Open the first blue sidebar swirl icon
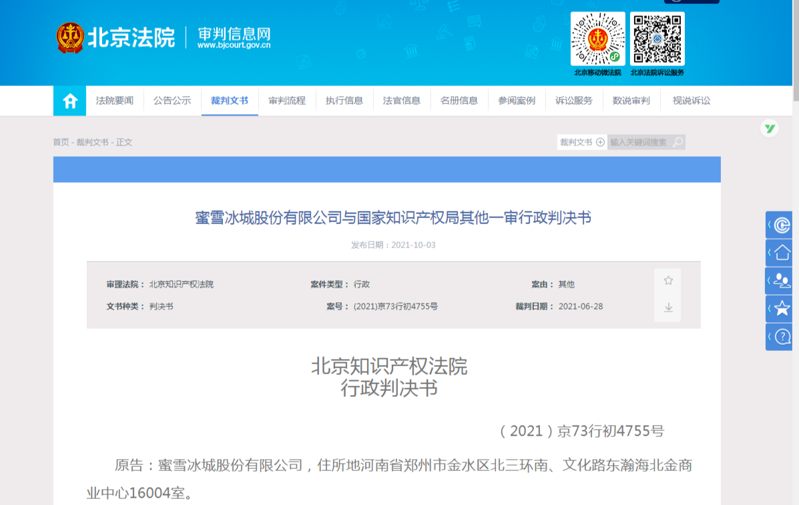Viewport: 799px width, 505px height. click(779, 225)
